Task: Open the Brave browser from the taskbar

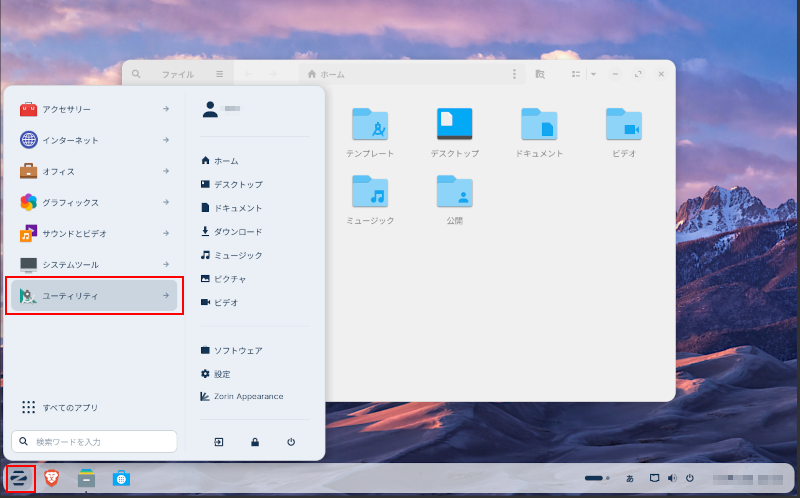Action: point(51,479)
